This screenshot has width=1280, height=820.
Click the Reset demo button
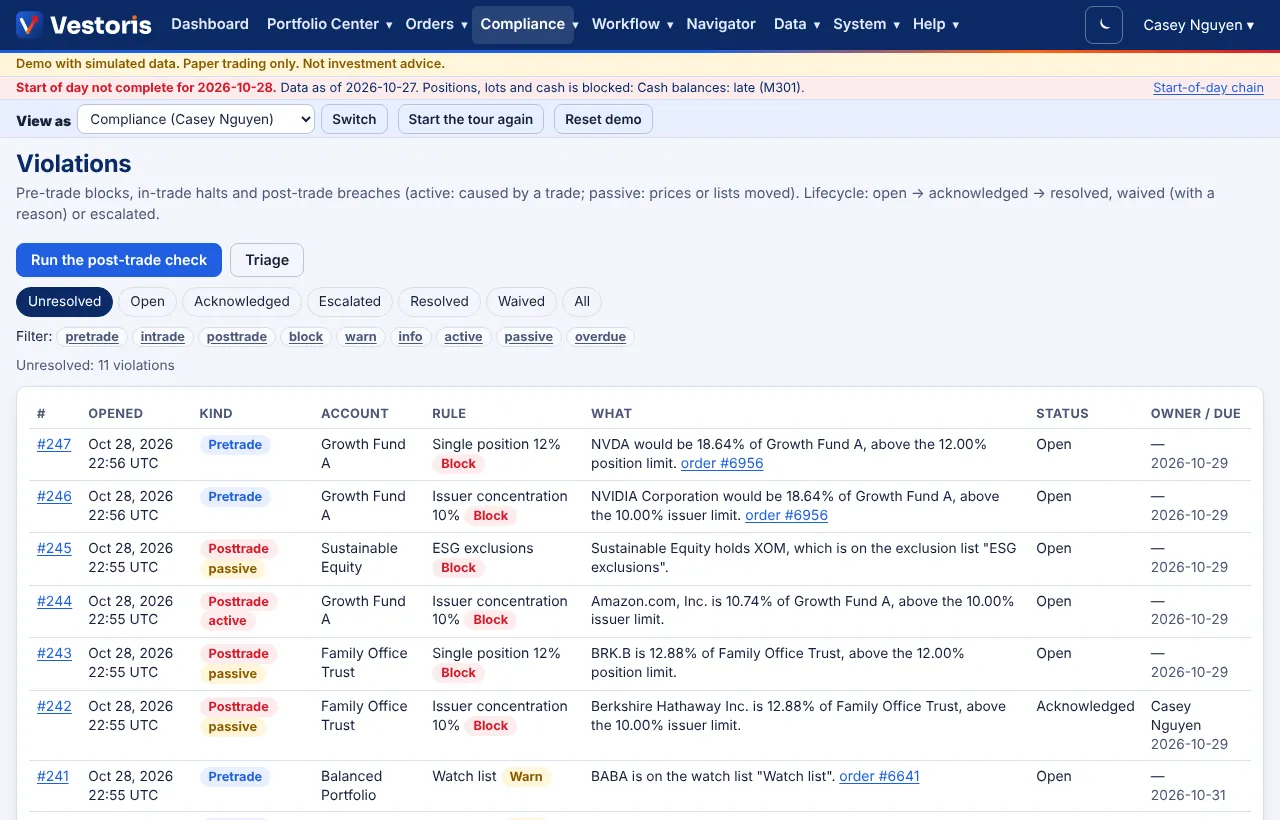[x=603, y=119]
